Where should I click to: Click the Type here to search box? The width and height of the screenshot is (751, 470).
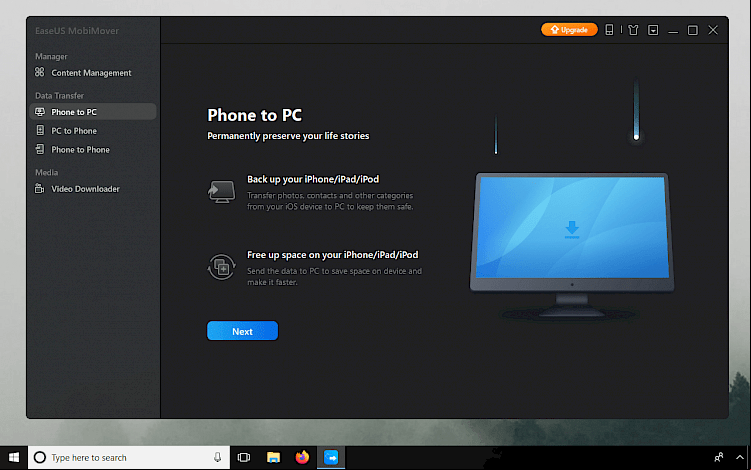point(129,458)
